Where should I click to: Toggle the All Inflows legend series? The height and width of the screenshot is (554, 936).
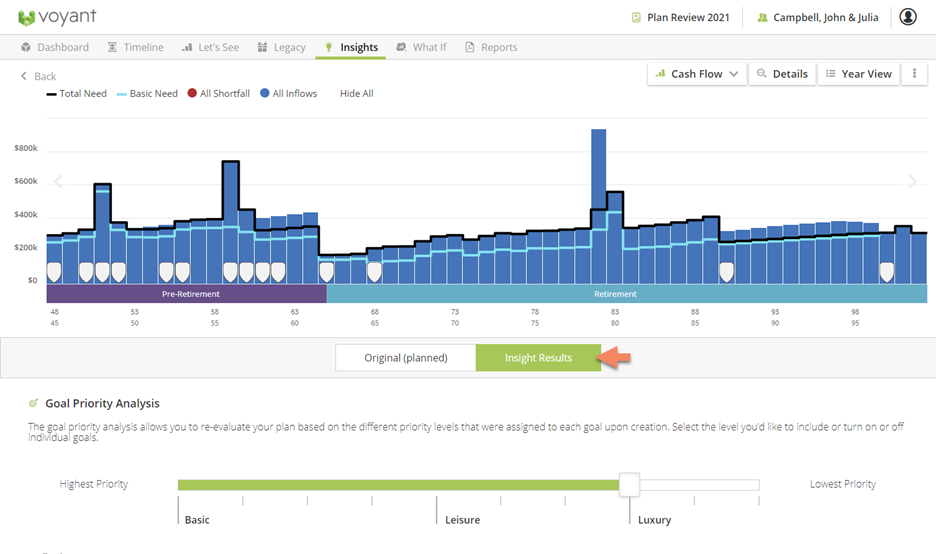288,94
